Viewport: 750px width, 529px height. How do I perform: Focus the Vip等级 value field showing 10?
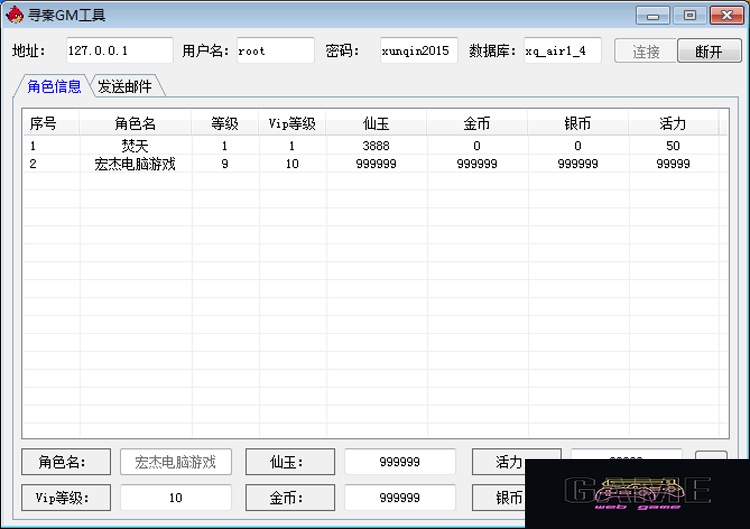click(x=176, y=497)
